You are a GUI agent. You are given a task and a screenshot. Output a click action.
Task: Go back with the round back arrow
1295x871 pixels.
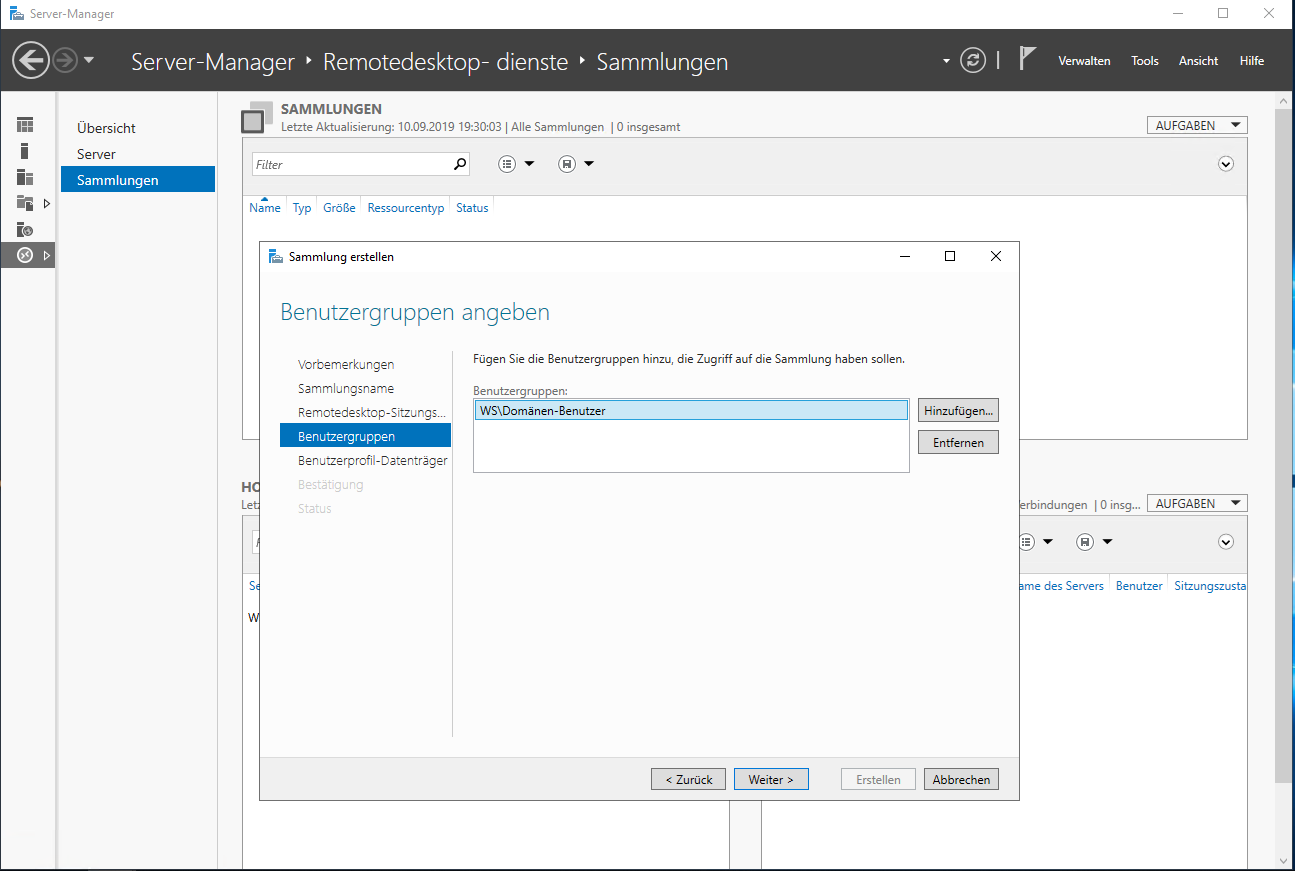(31, 61)
